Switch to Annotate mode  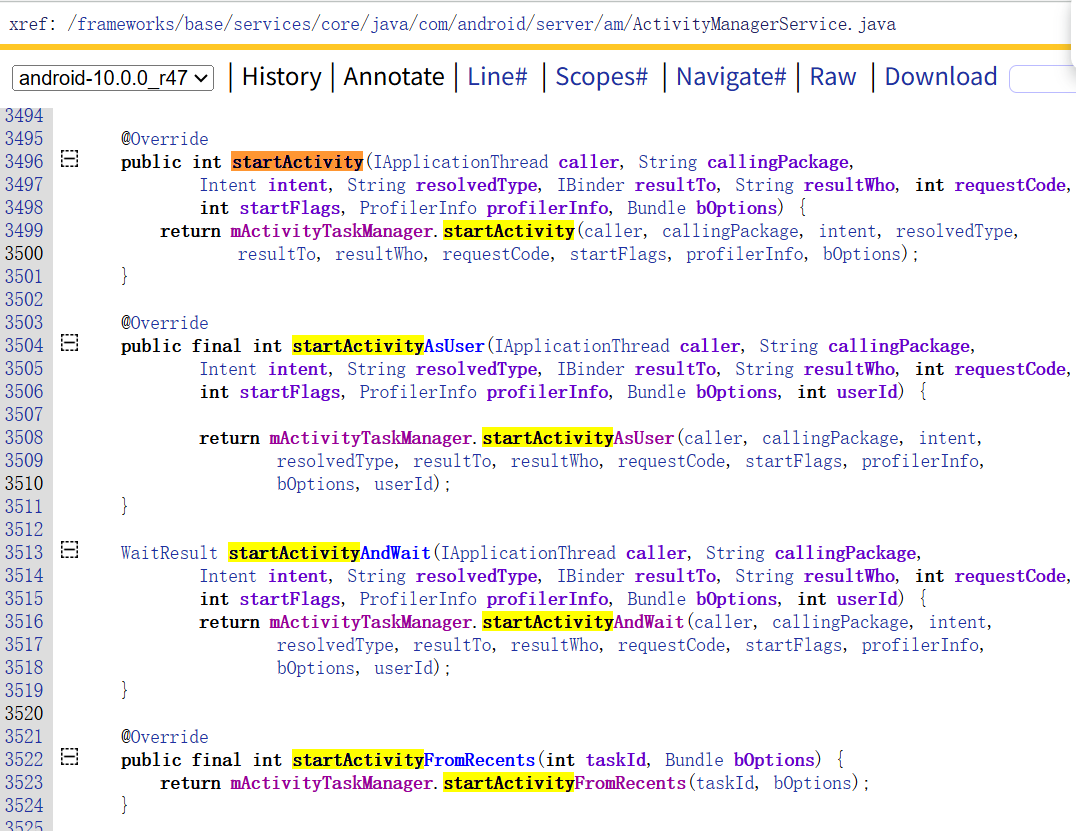(393, 77)
